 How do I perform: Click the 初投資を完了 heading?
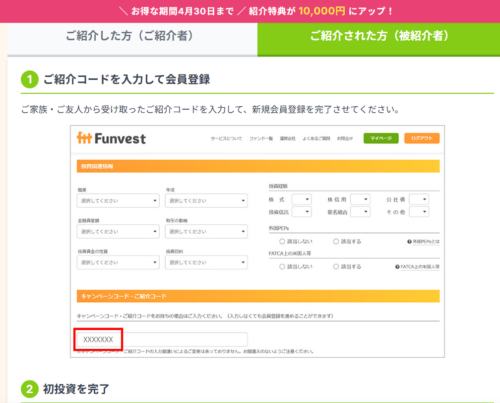76,389
